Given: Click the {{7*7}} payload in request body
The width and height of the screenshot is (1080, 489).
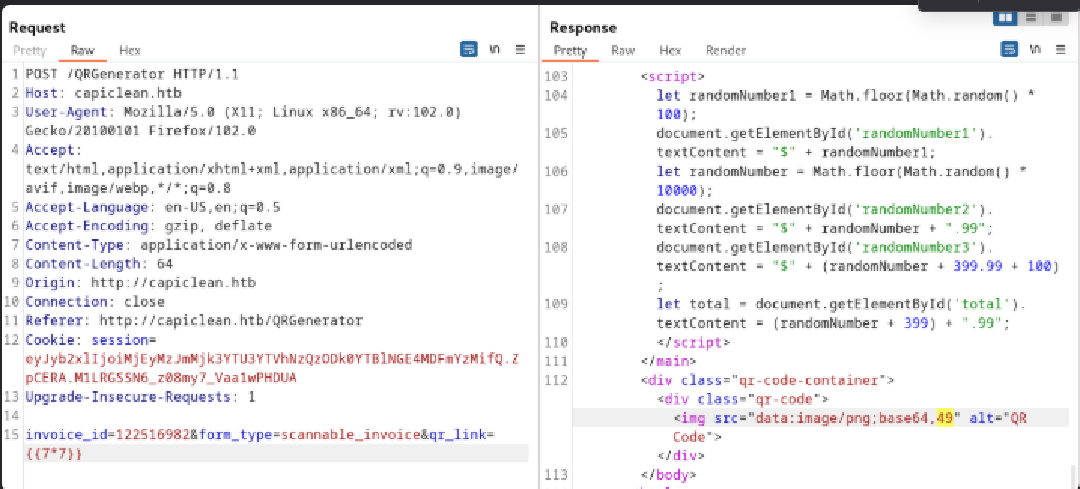Looking at the screenshot, I should [54, 453].
